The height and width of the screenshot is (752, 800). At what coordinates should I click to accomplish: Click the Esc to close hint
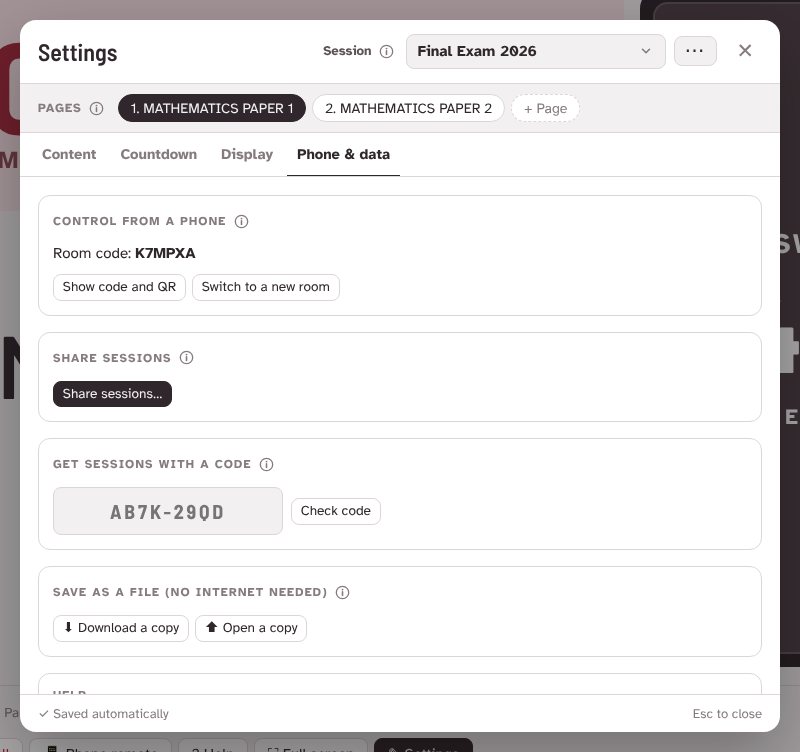coord(727,714)
